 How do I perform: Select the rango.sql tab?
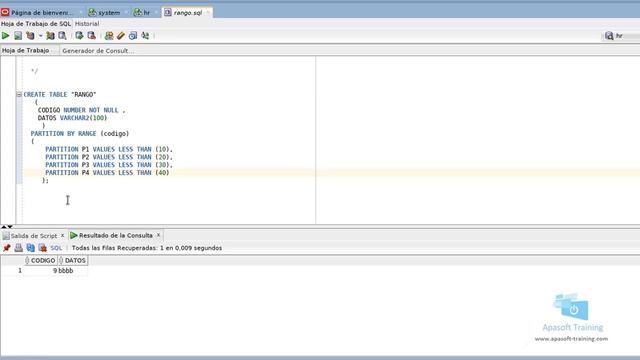[188, 13]
